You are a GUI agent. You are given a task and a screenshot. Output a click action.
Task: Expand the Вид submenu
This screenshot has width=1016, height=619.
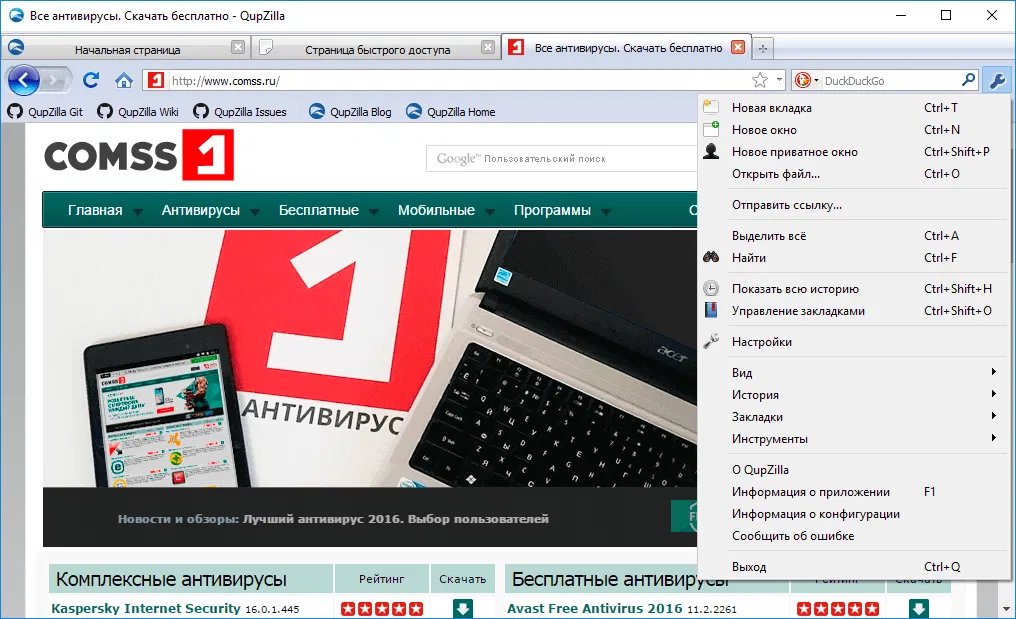click(854, 373)
